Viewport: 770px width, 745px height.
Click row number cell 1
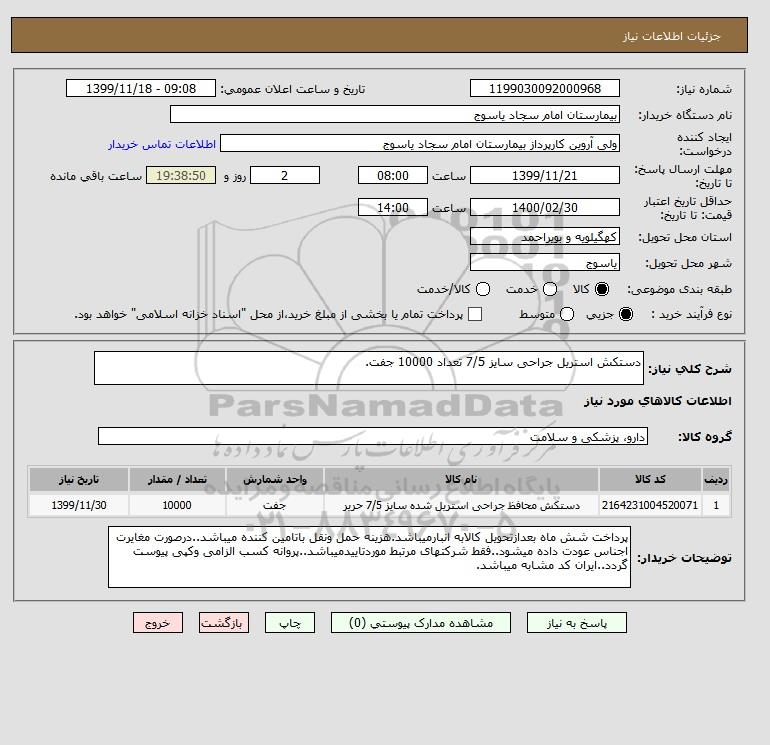point(716,505)
